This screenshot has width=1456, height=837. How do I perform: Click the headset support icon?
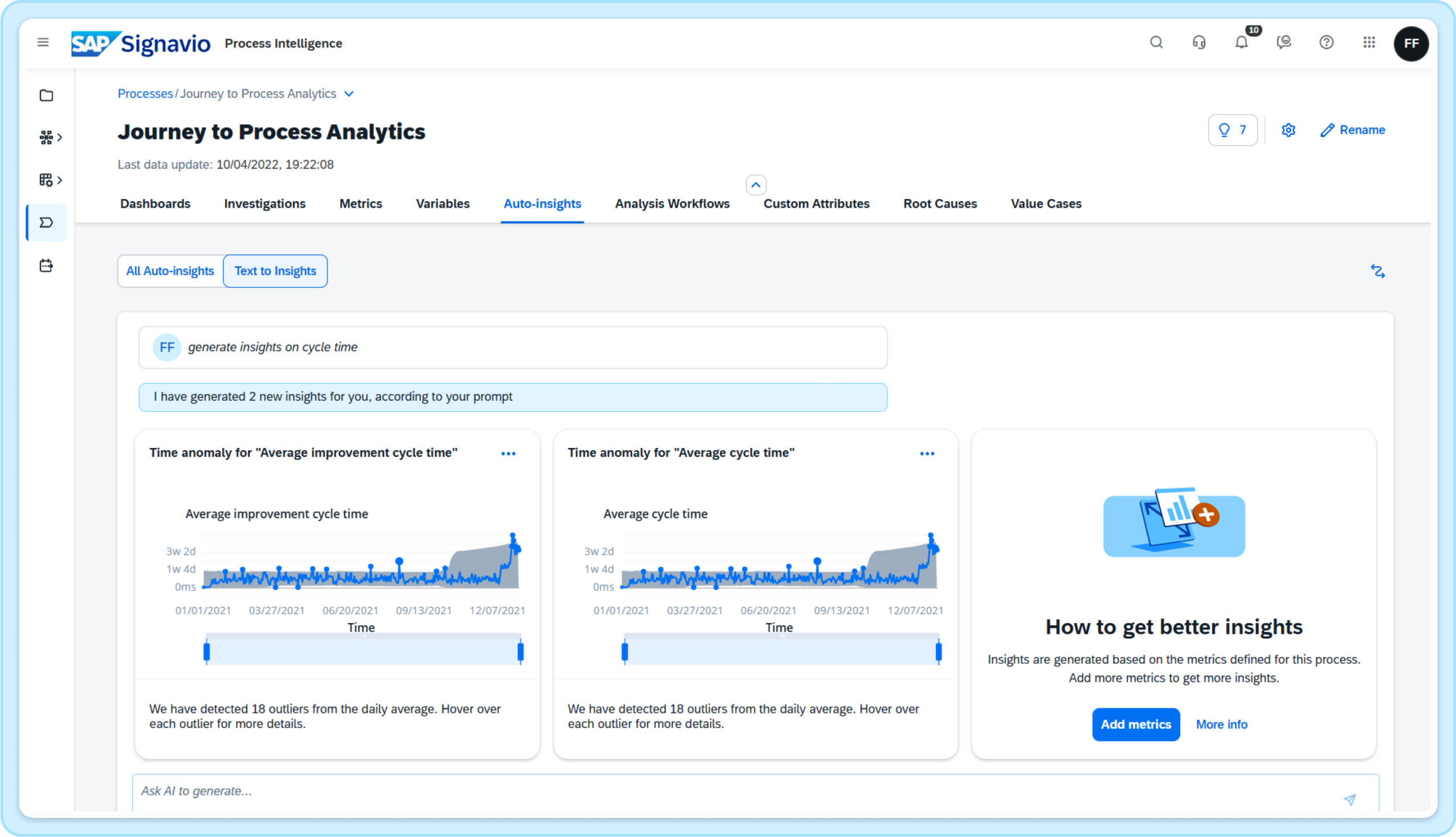tap(1198, 43)
